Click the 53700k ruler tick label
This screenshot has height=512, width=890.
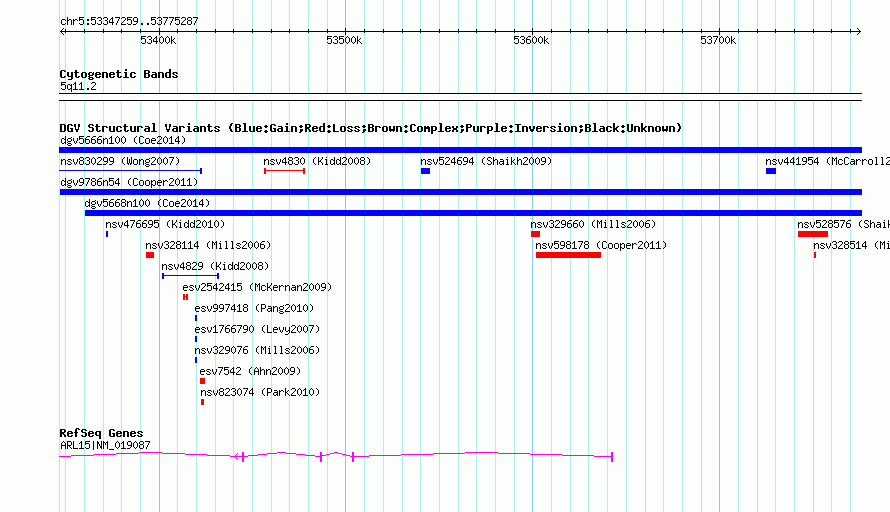[x=718, y=40]
